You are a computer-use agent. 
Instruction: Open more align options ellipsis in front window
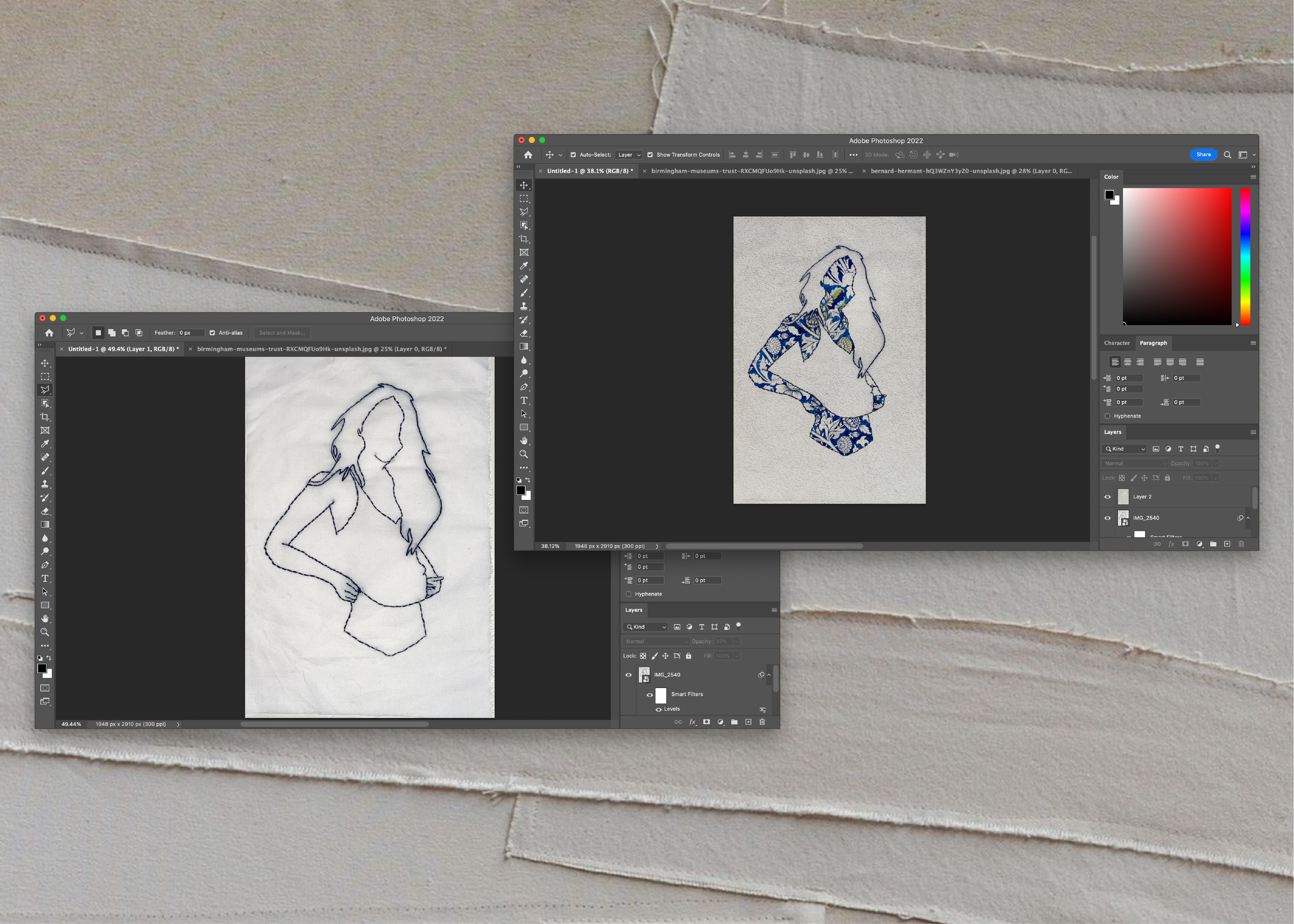pos(854,155)
